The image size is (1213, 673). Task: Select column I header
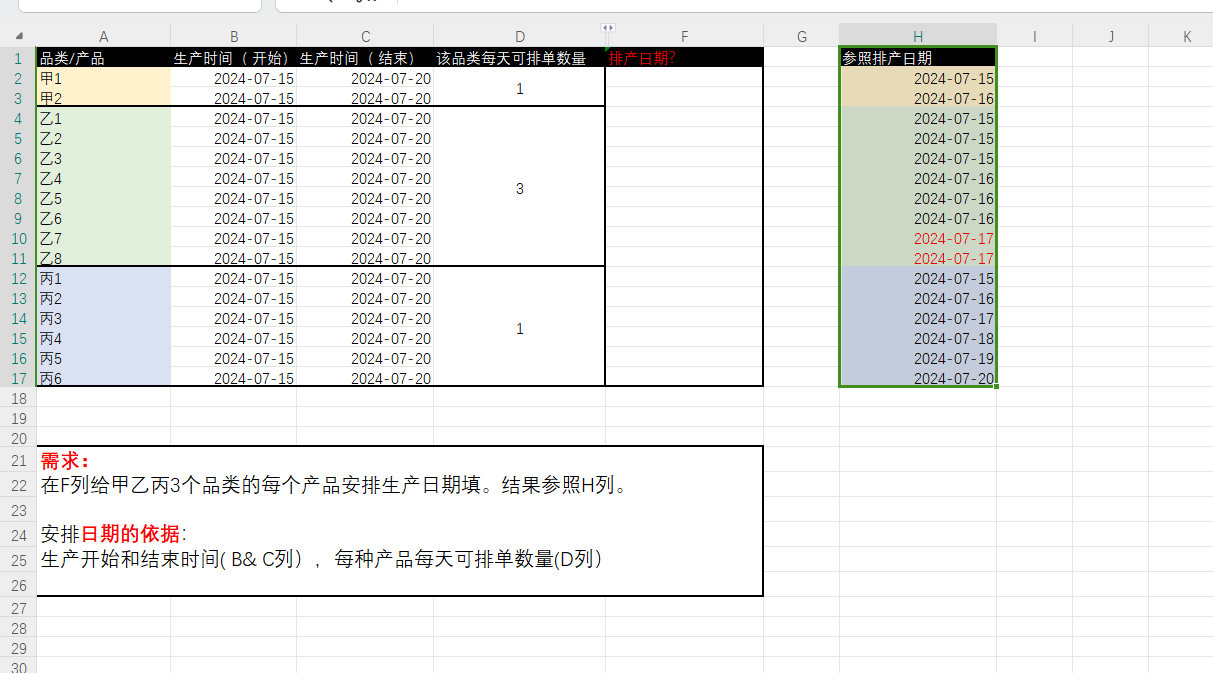pyautogui.click(x=1034, y=36)
